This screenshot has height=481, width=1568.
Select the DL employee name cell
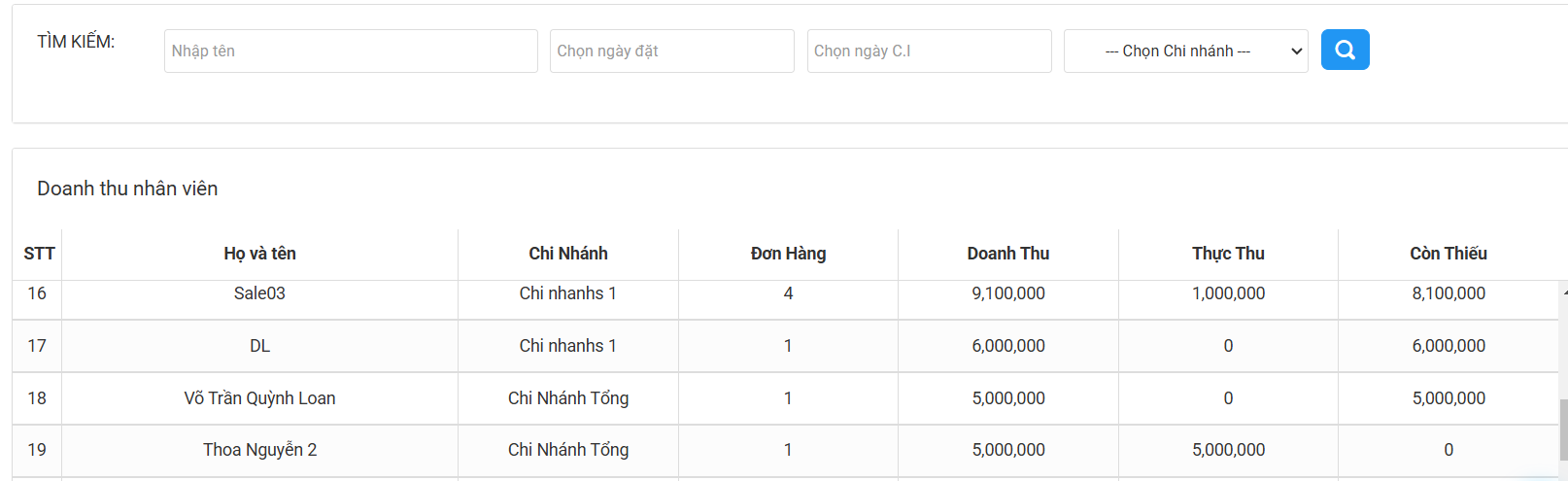[x=259, y=346]
